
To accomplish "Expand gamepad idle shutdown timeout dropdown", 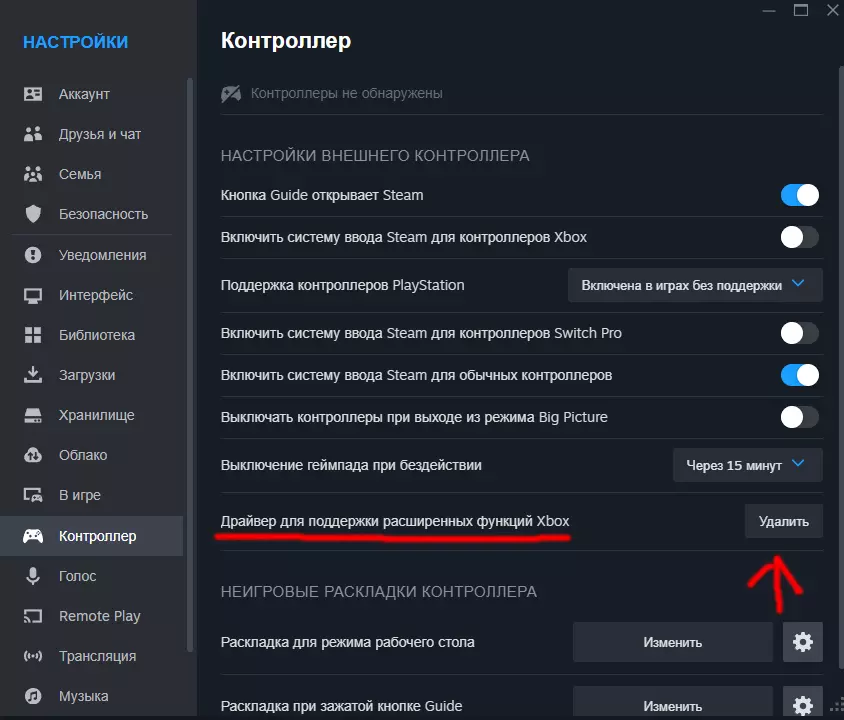I will click(747, 465).
